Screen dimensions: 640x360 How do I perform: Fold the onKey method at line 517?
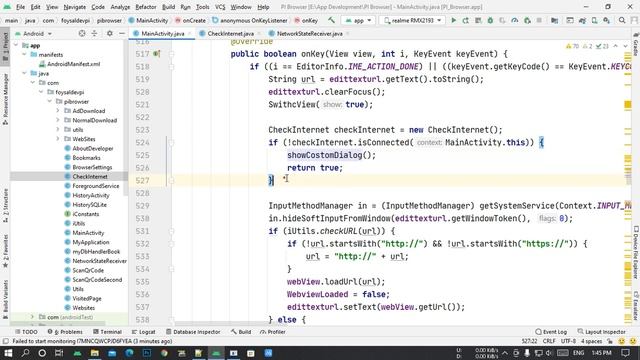pos(171,54)
